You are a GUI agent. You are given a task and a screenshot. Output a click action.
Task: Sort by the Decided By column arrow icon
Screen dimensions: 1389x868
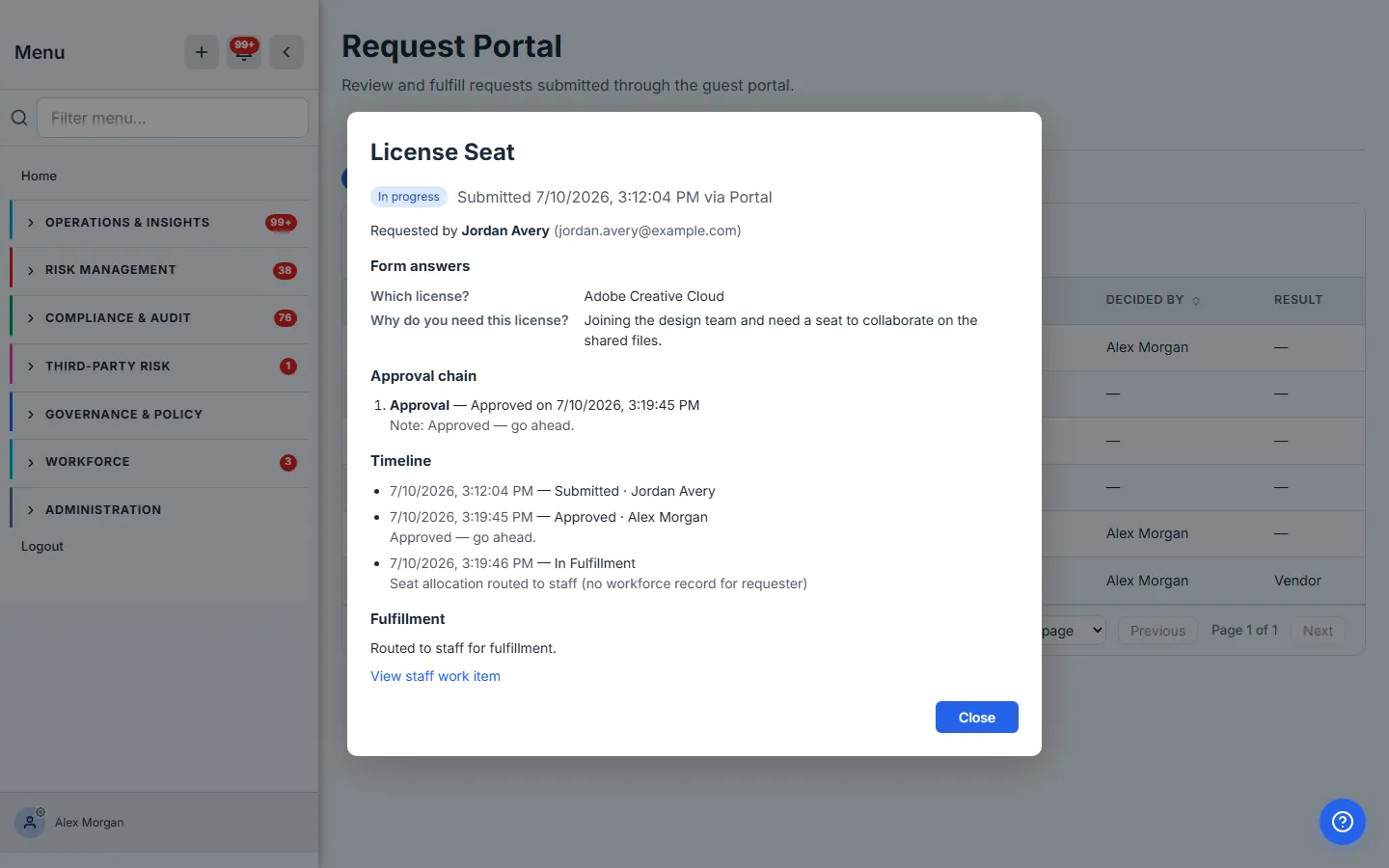[x=1196, y=301]
